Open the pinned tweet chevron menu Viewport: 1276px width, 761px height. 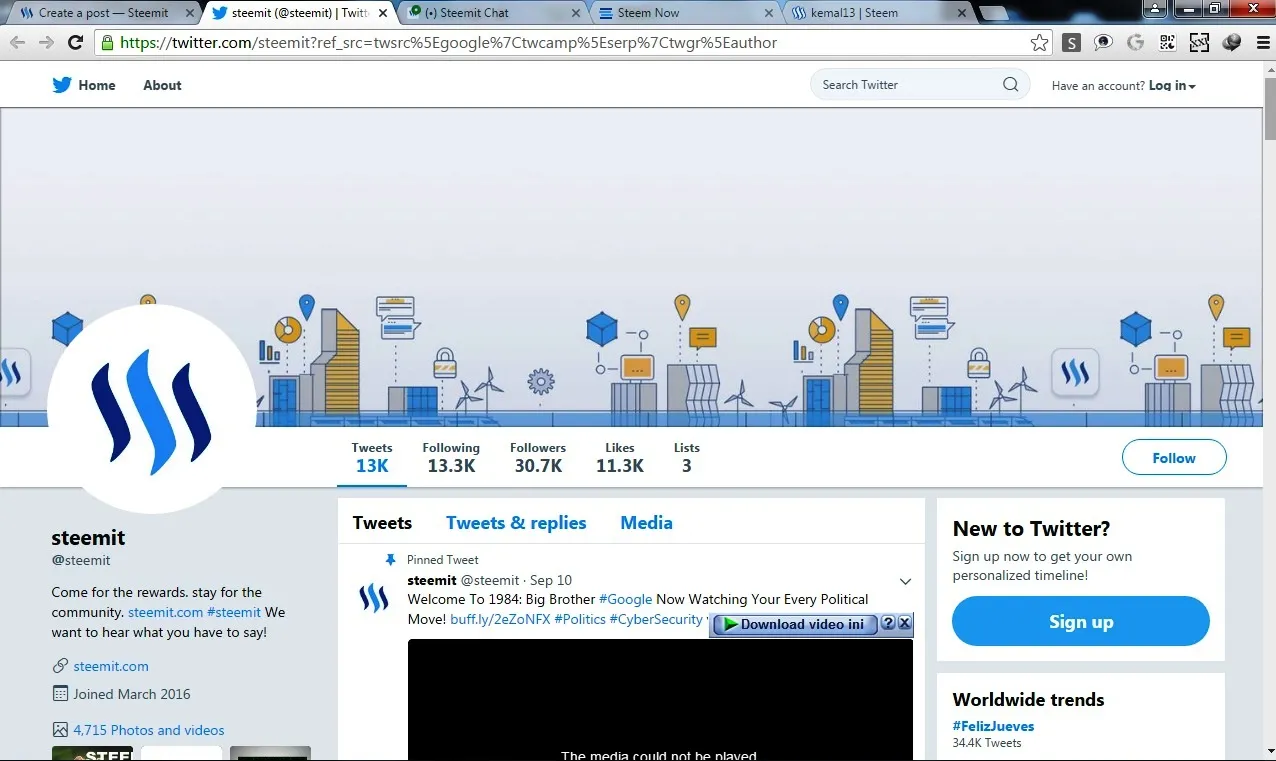[905, 581]
